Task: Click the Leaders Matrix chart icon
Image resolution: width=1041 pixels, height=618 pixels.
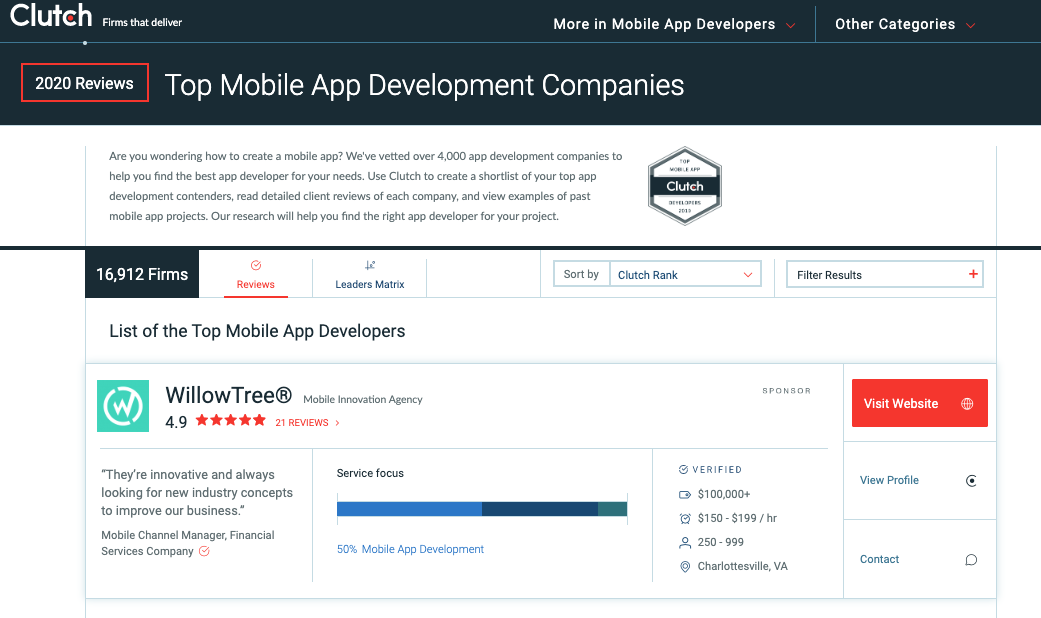Action: coord(370,266)
